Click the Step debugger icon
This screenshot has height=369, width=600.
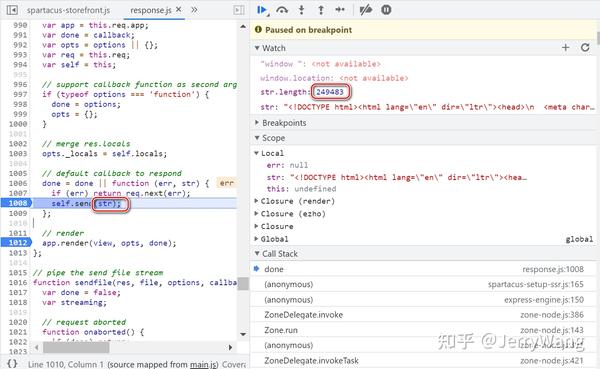coord(340,10)
